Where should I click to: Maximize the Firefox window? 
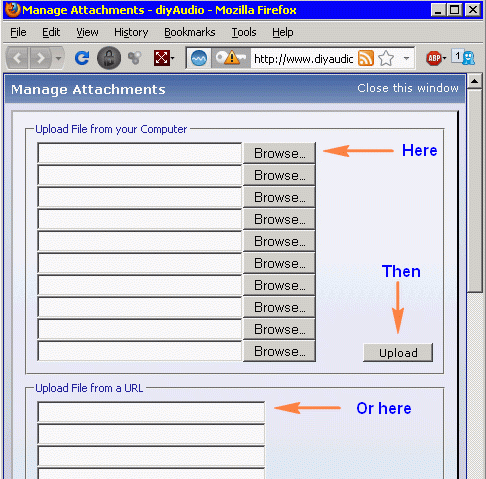tap(455, 10)
